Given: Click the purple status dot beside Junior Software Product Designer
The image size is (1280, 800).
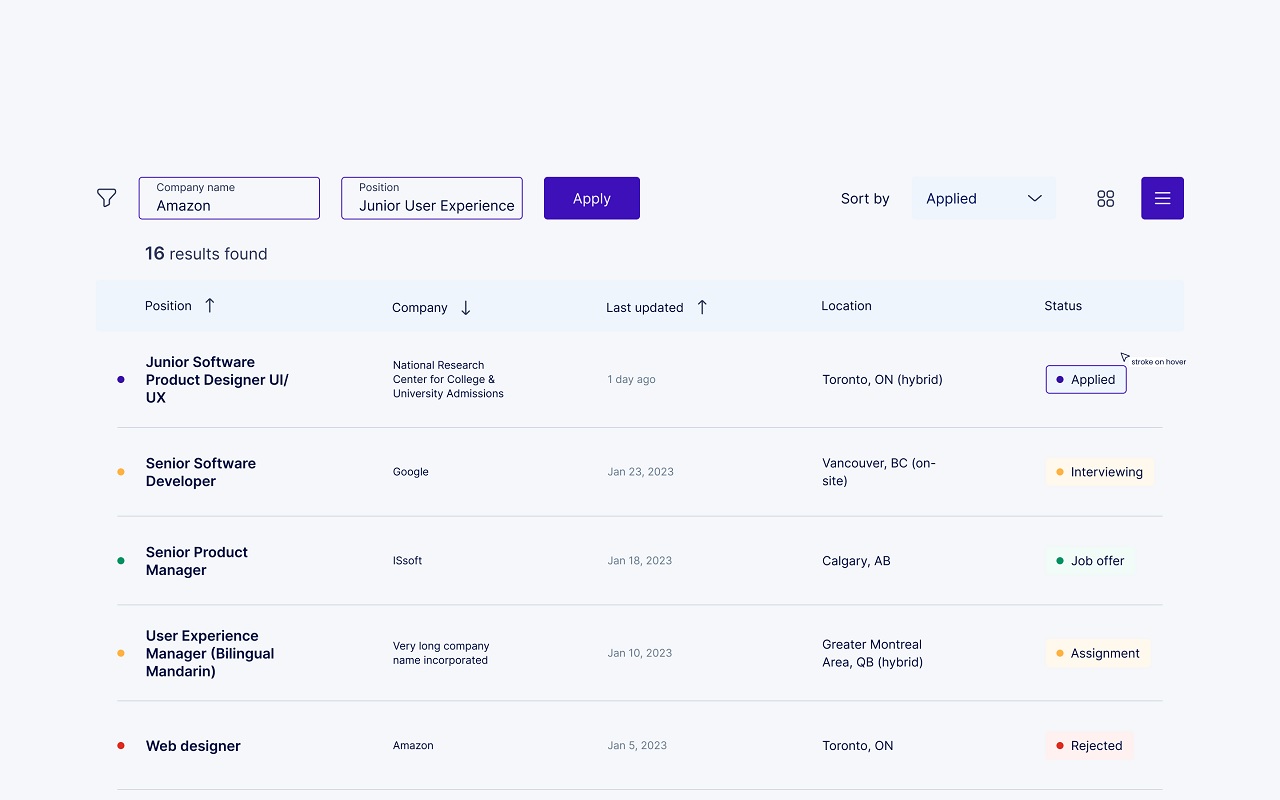Looking at the screenshot, I should point(120,379).
